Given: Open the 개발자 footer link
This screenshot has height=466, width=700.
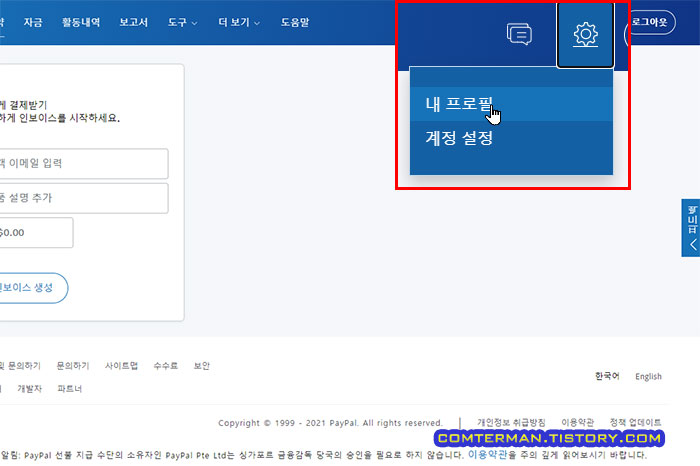Looking at the screenshot, I should (29, 389).
